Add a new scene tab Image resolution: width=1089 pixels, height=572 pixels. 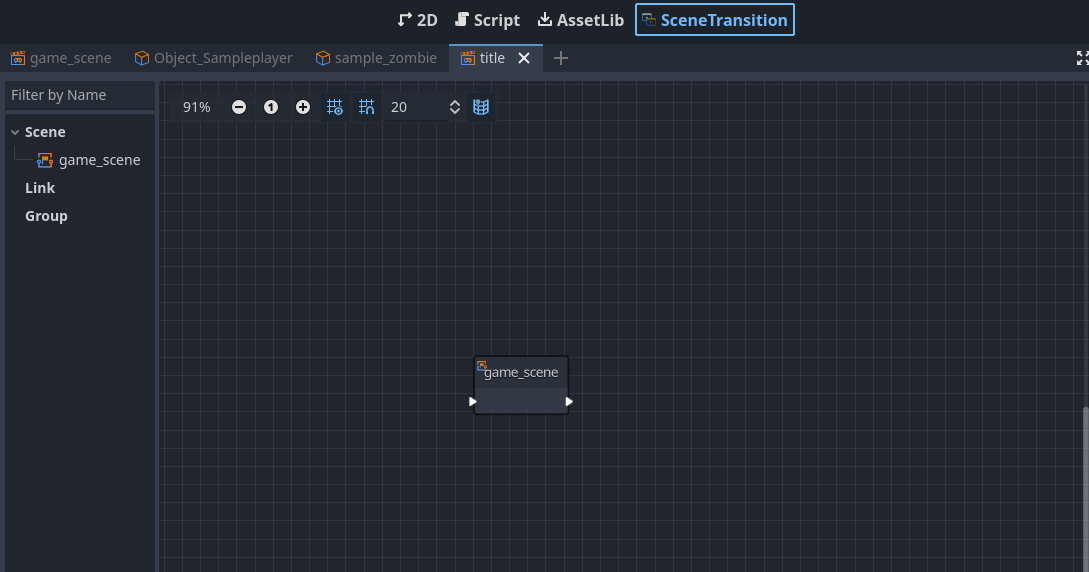[561, 58]
